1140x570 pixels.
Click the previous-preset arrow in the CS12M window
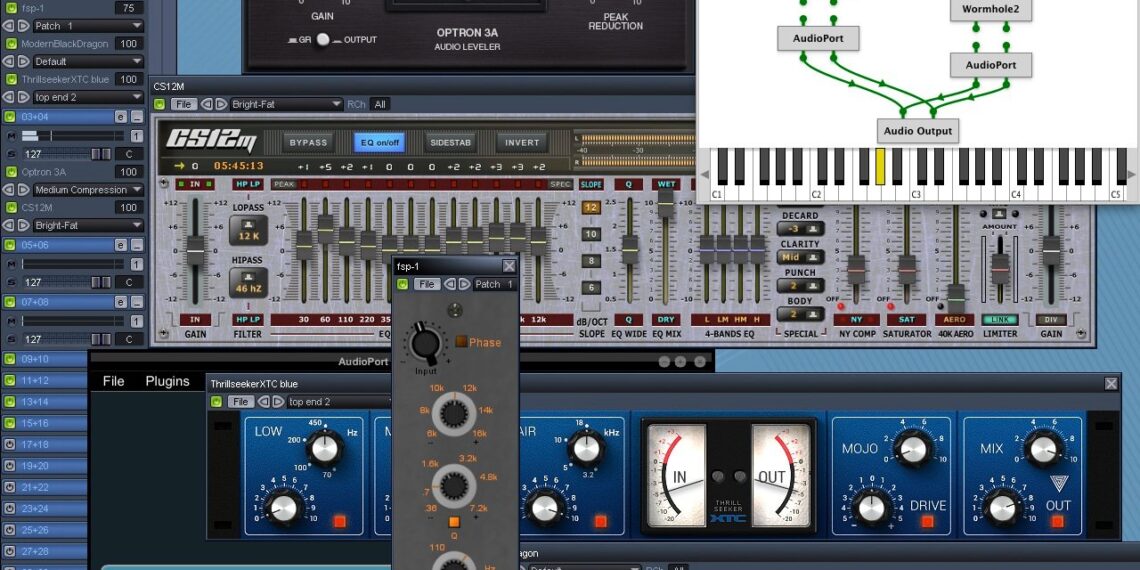pos(206,104)
